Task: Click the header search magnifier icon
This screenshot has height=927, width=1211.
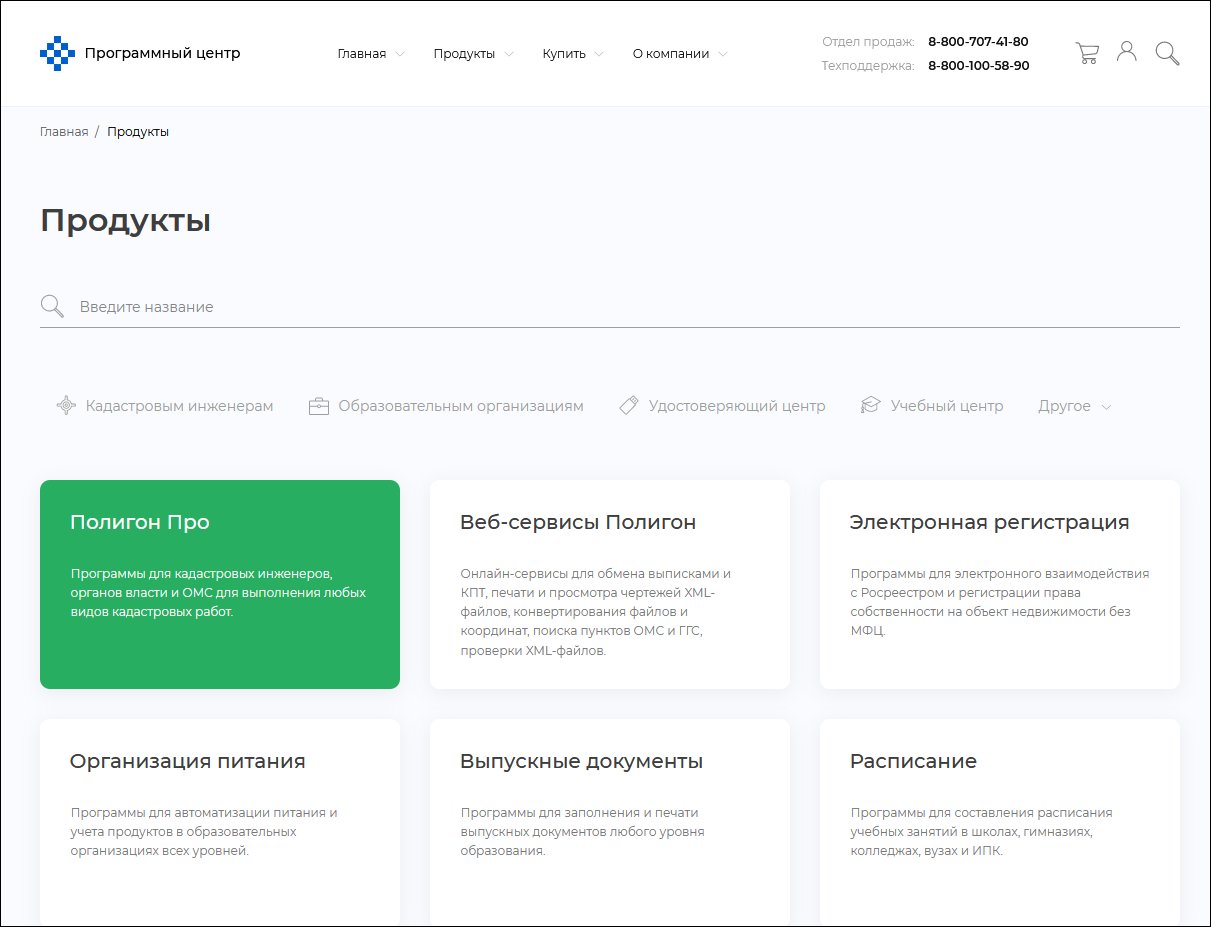Action: click(1167, 53)
